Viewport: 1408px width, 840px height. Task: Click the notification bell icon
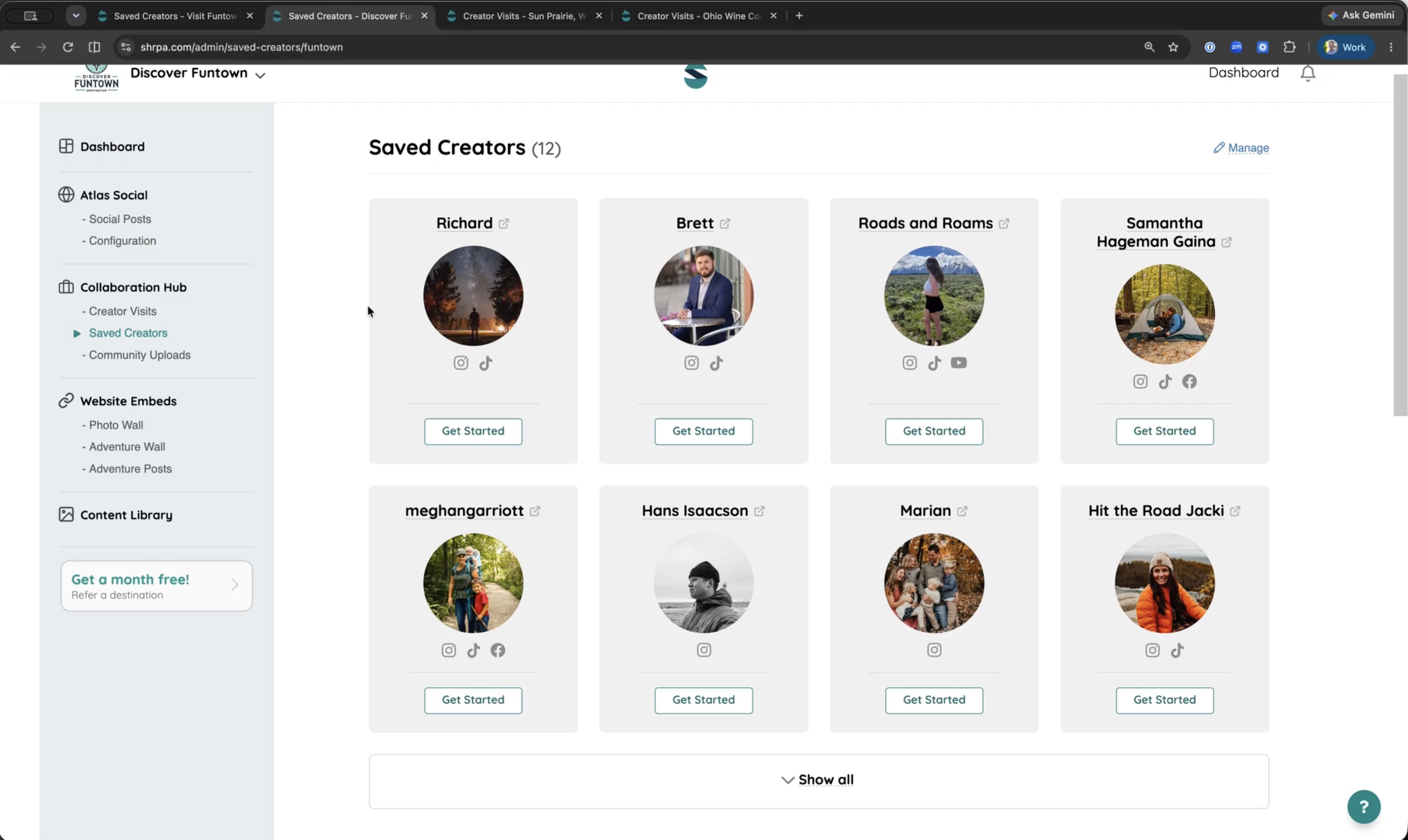point(1308,73)
